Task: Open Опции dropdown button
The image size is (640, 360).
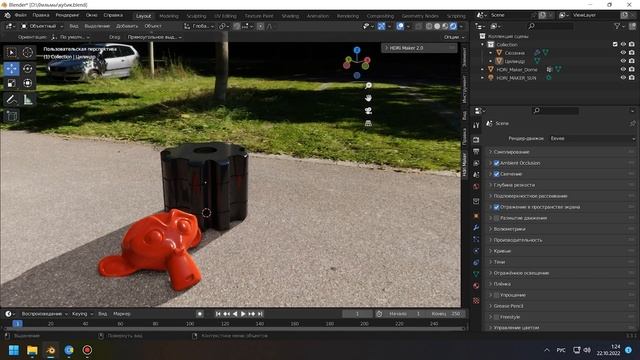Action: click(454, 37)
